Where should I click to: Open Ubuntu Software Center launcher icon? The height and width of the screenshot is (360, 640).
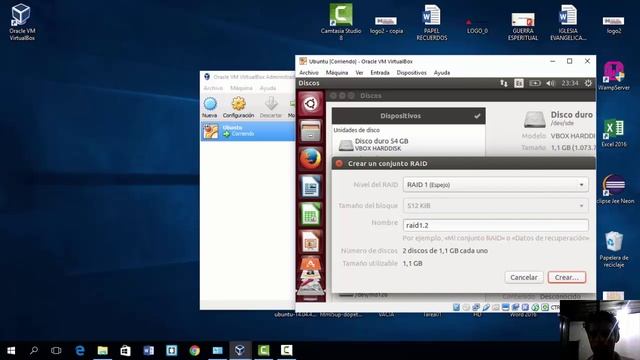310,264
